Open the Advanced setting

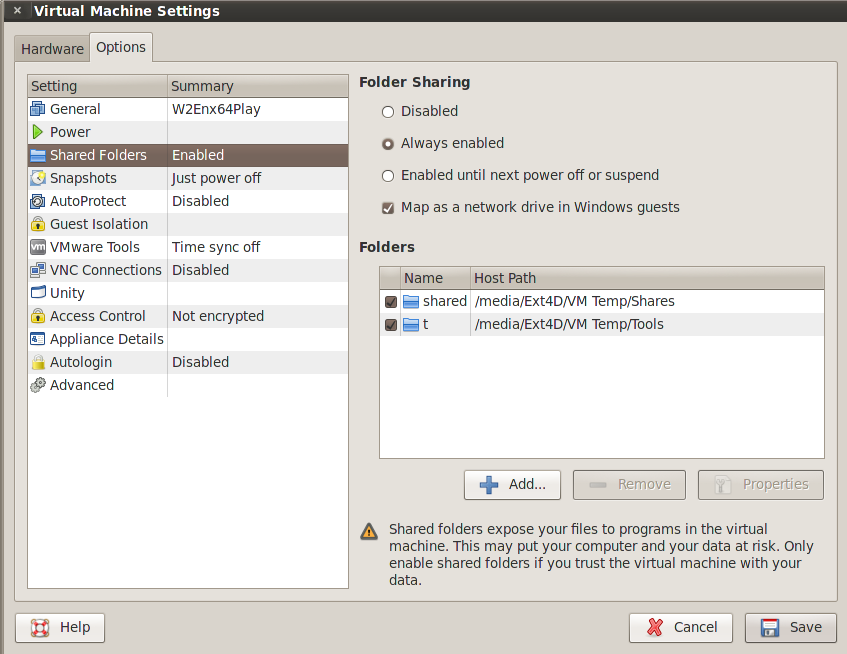[188, 385]
